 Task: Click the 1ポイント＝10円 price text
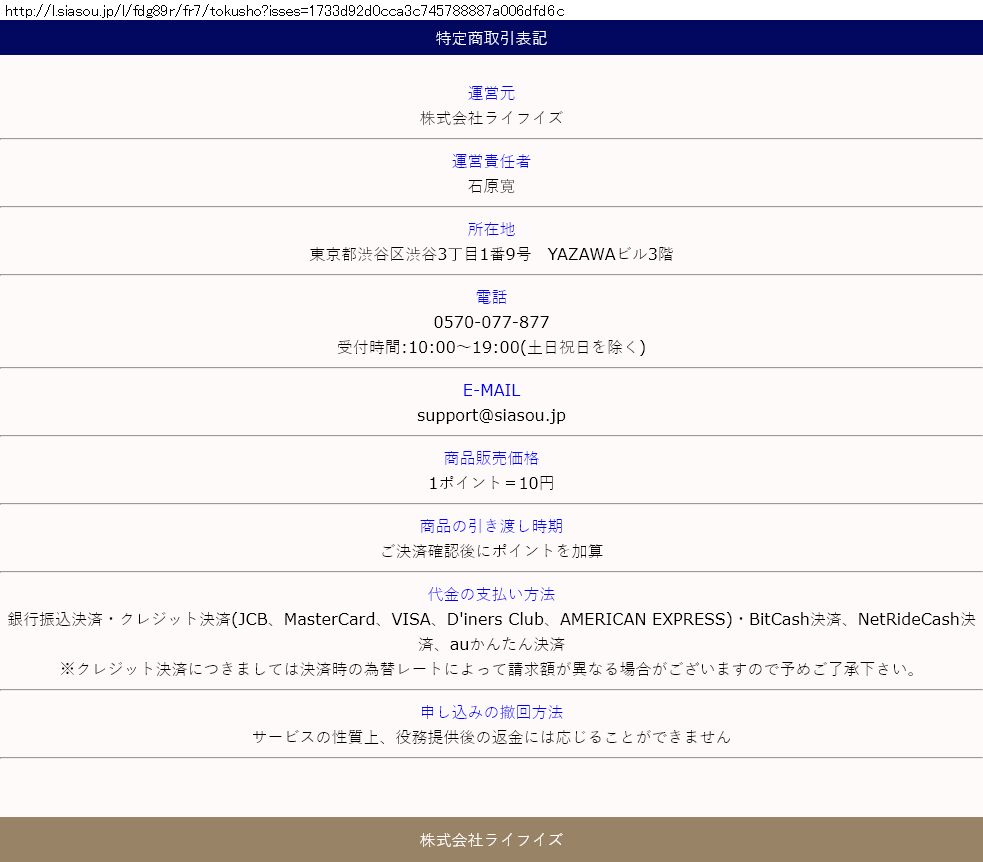491,483
